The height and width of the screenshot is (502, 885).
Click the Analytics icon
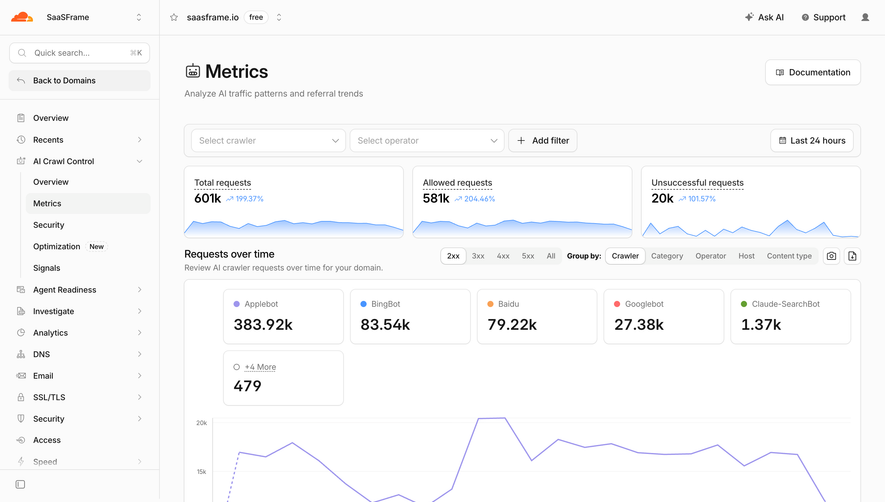(21, 333)
